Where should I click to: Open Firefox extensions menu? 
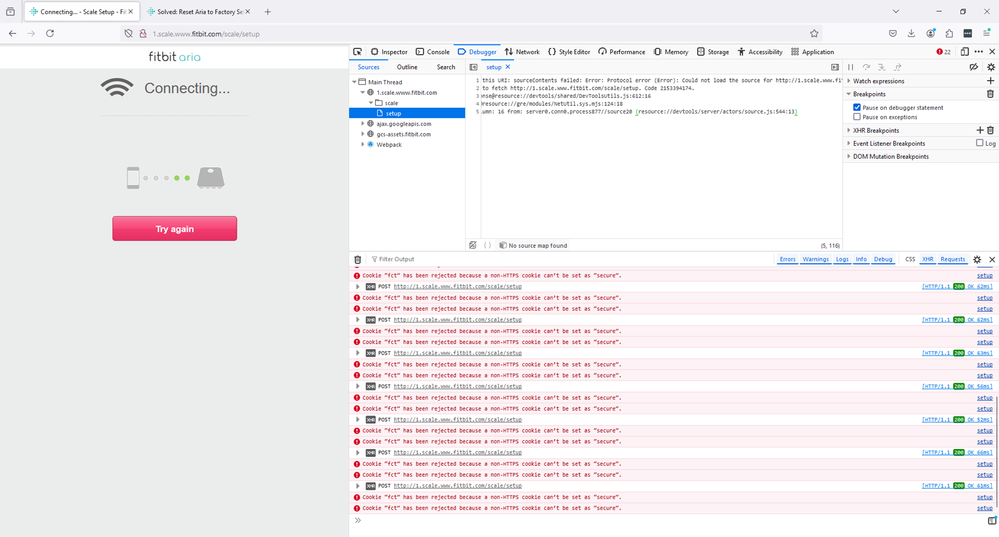click(949, 33)
